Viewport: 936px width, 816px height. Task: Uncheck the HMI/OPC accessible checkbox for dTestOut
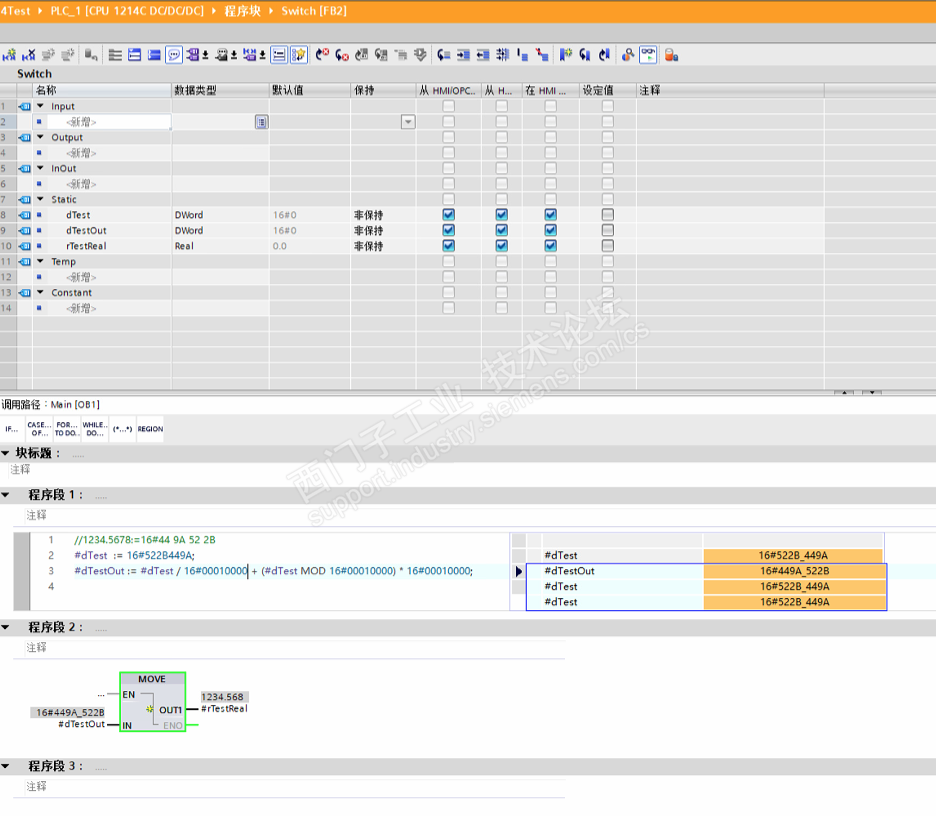pos(448,230)
